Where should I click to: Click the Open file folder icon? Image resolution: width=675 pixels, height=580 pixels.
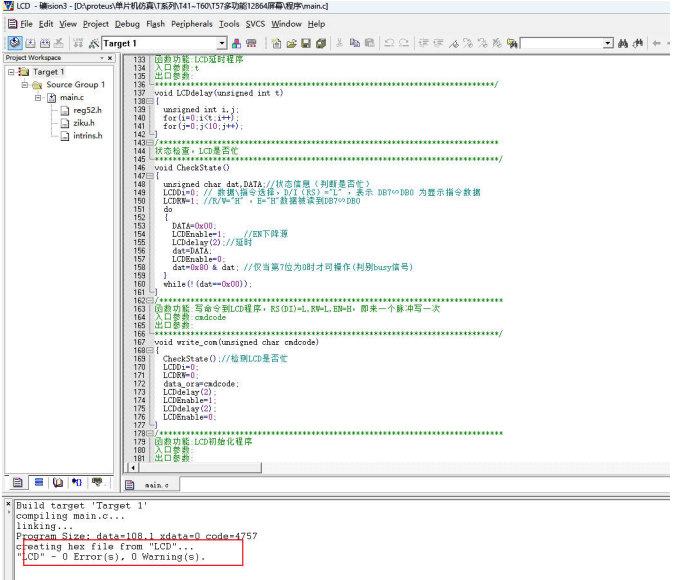pyautogui.click(x=291, y=43)
